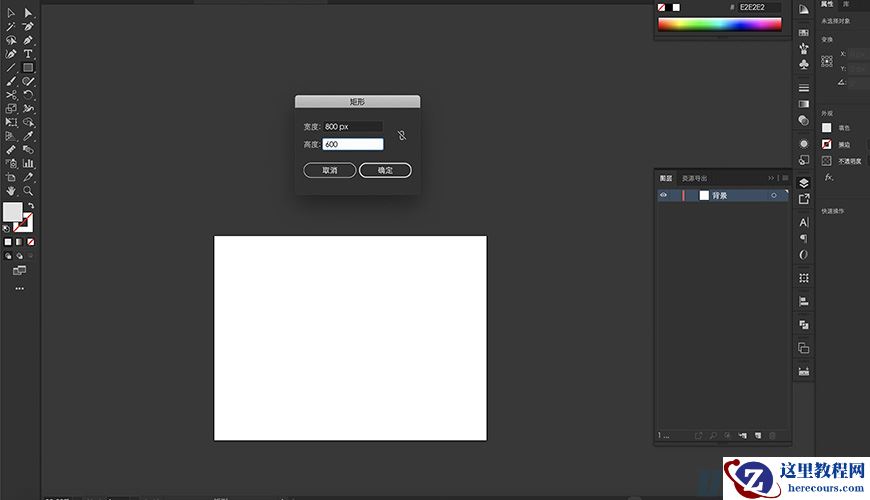Viewport: 870px width, 500px height.
Task: Click the 取消 button to cancel
Action: [330, 171]
